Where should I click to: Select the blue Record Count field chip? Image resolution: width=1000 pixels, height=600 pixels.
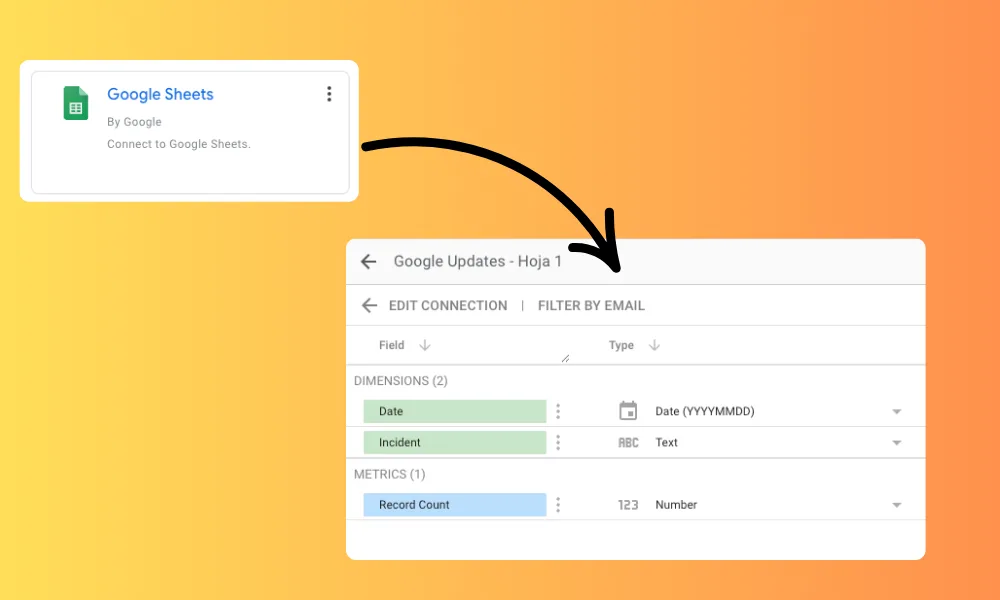pyautogui.click(x=454, y=505)
